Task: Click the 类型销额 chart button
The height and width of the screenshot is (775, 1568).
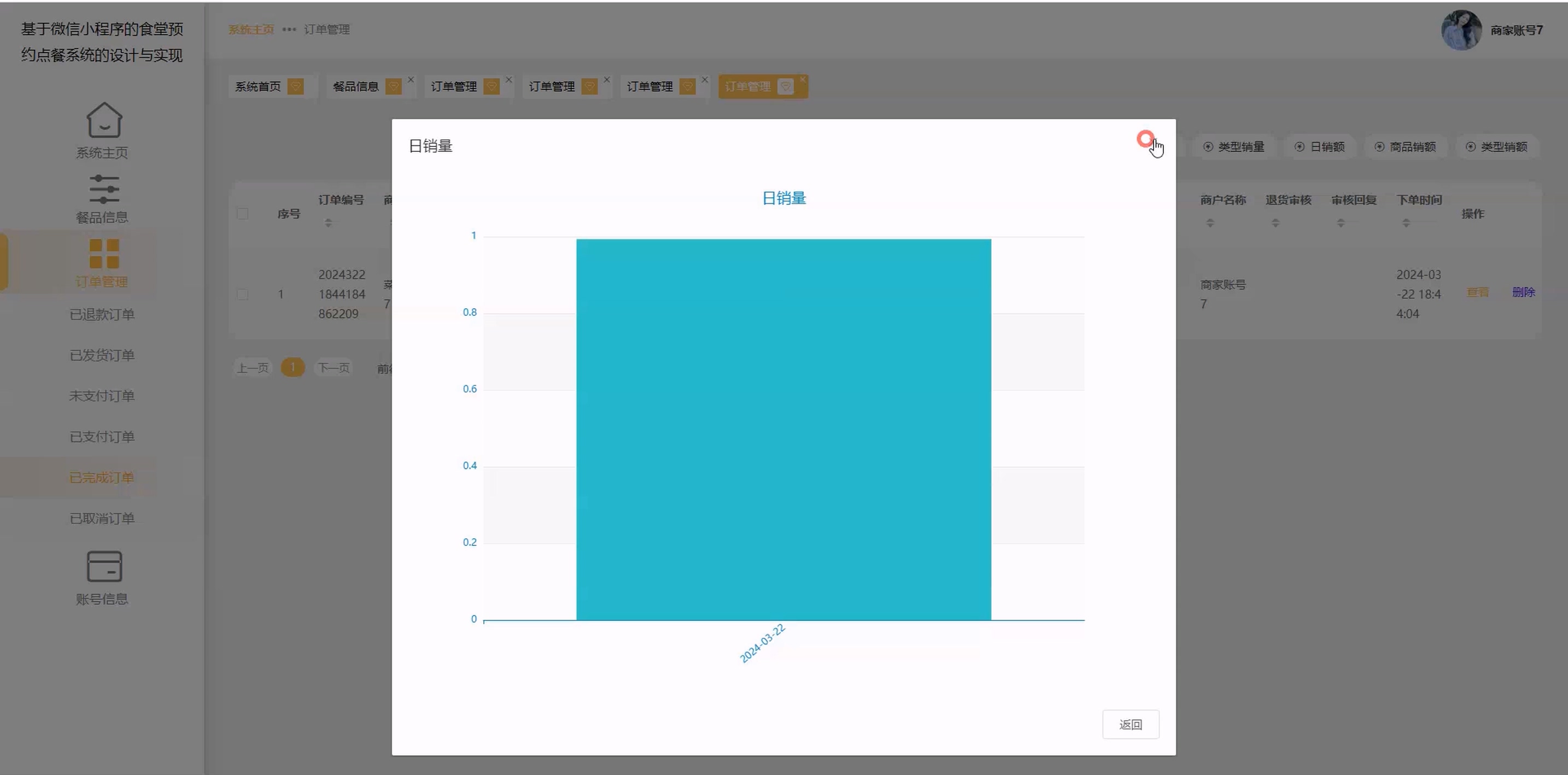Action: tap(1497, 146)
